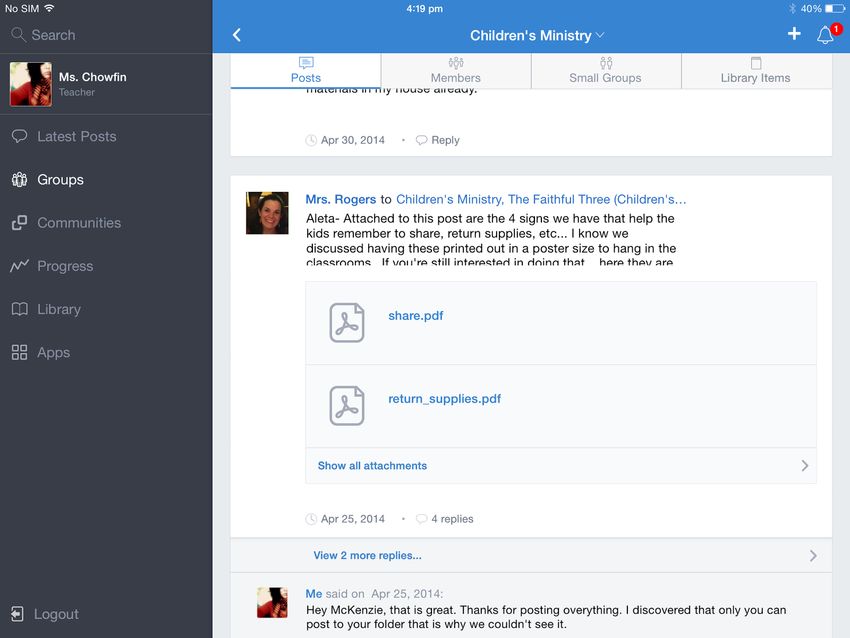This screenshot has width=850, height=638.
Task: Click the Ms. Chowfin name
Action: [x=93, y=77]
